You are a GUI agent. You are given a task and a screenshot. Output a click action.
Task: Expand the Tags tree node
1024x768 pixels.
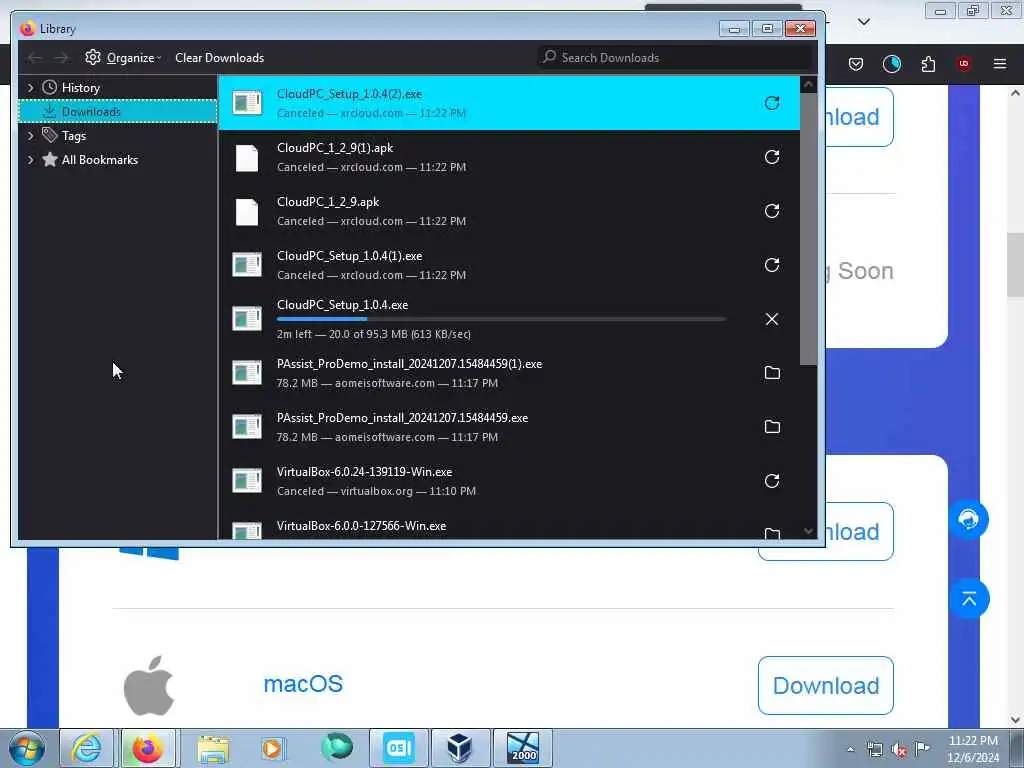coord(31,136)
